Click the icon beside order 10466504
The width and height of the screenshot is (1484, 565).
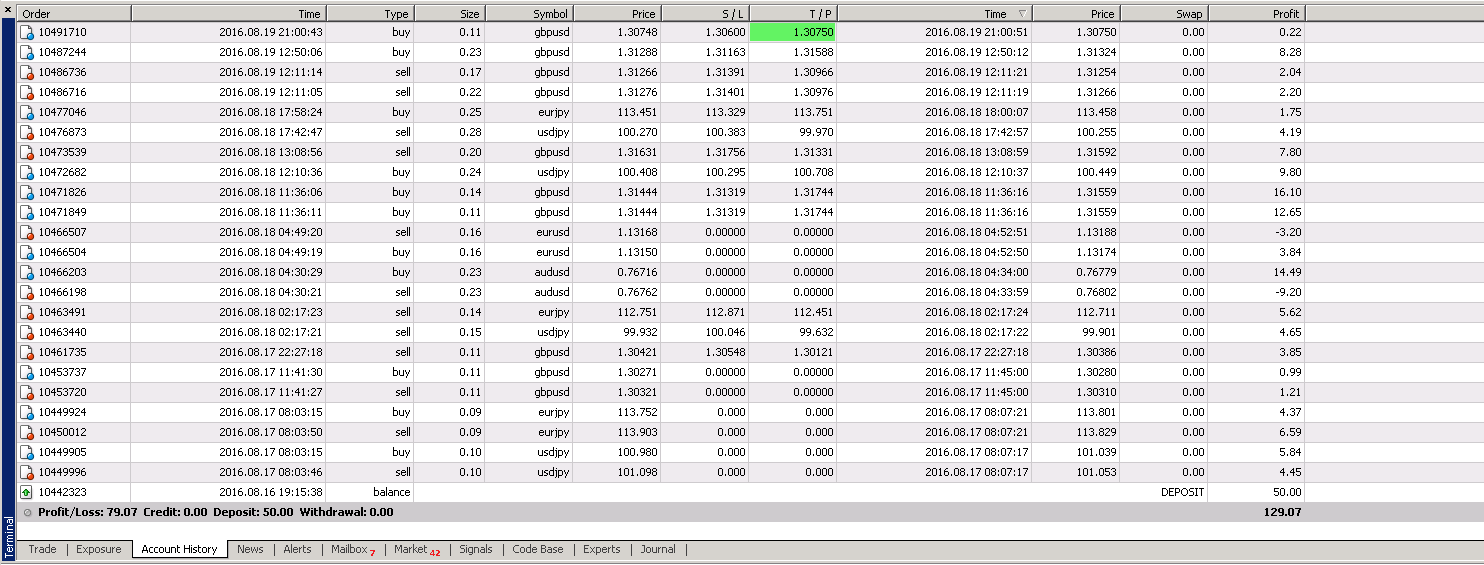pyautogui.click(x=27, y=252)
